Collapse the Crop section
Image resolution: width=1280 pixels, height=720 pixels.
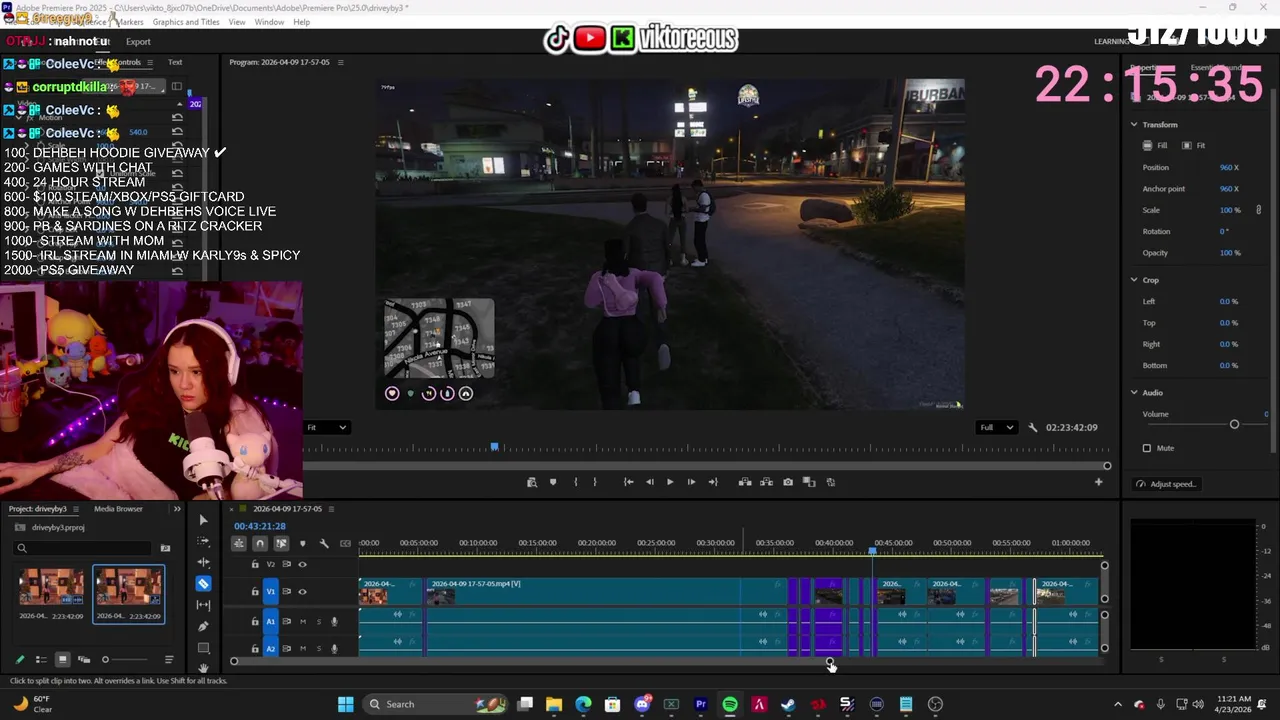click(x=1134, y=280)
